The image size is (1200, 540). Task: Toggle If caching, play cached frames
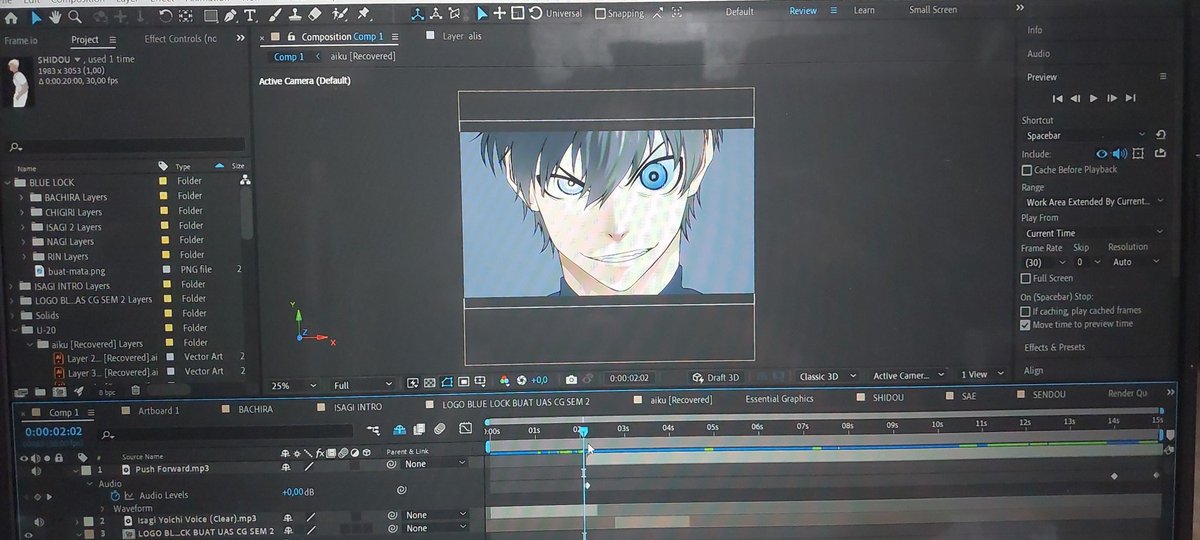click(1025, 311)
